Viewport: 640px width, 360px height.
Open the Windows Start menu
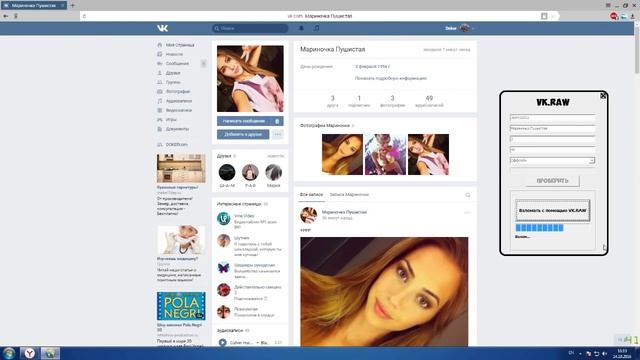point(9,353)
